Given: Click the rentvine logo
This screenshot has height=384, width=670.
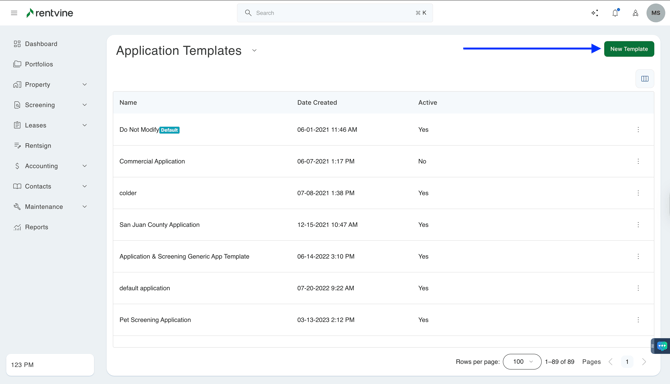Looking at the screenshot, I should pos(50,13).
